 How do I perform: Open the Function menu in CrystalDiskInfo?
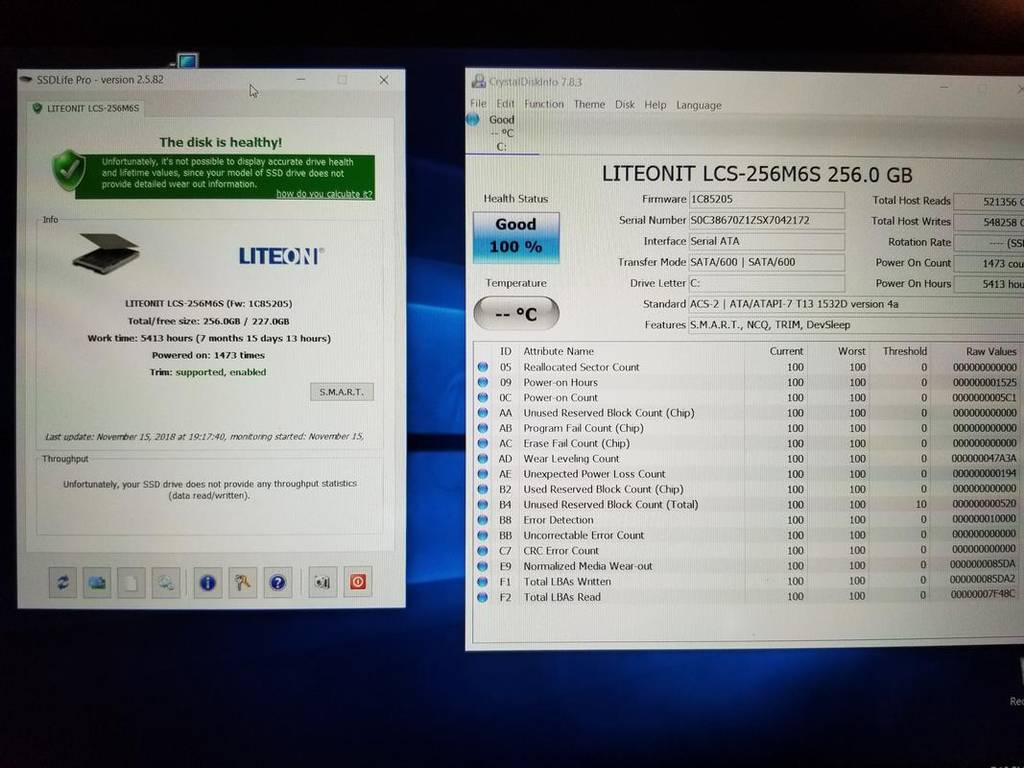click(x=543, y=104)
